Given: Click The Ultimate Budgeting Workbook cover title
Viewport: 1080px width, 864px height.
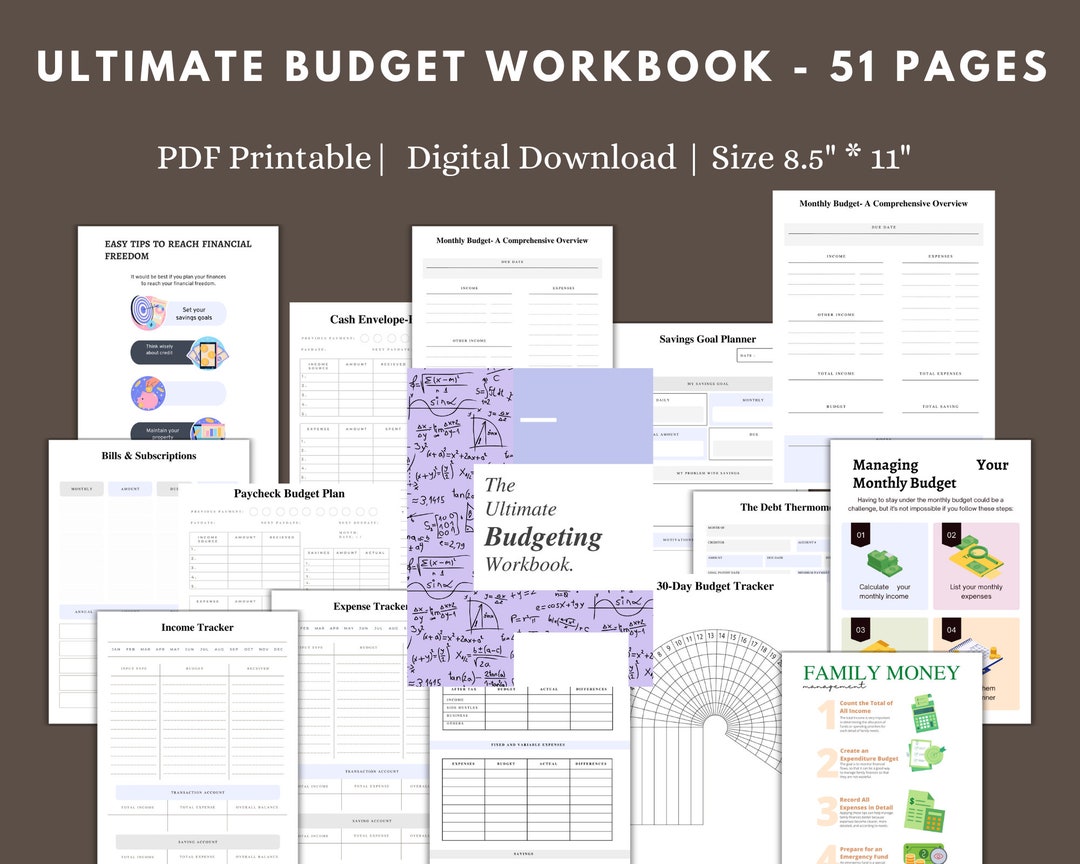Looking at the screenshot, I should (543, 525).
